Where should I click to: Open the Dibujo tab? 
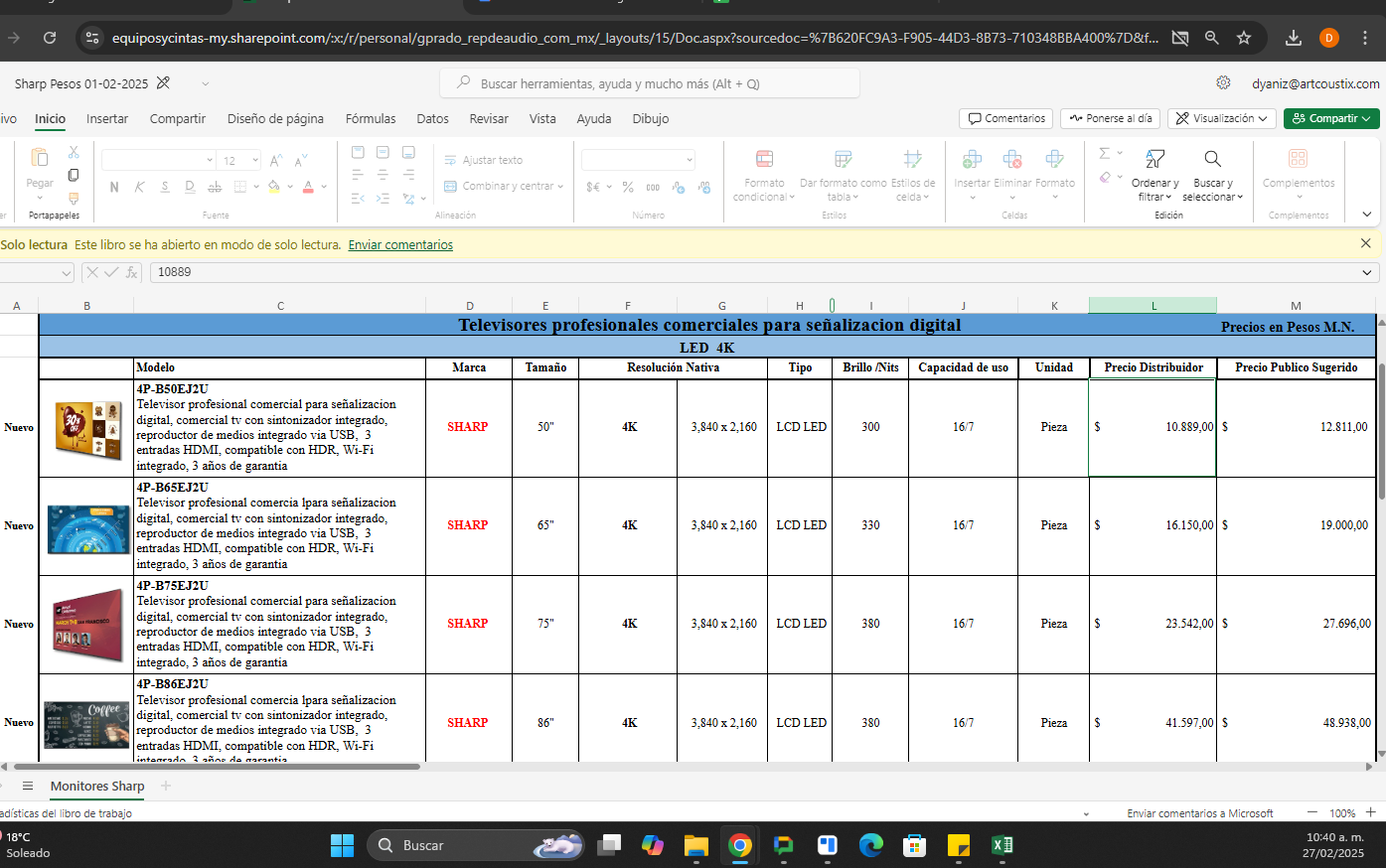coord(651,118)
